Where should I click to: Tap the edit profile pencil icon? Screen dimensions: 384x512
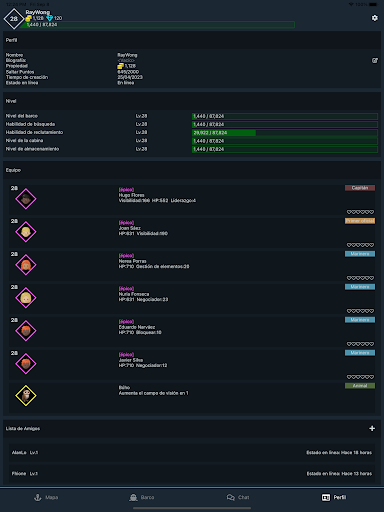pyautogui.click(x=375, y=60)
